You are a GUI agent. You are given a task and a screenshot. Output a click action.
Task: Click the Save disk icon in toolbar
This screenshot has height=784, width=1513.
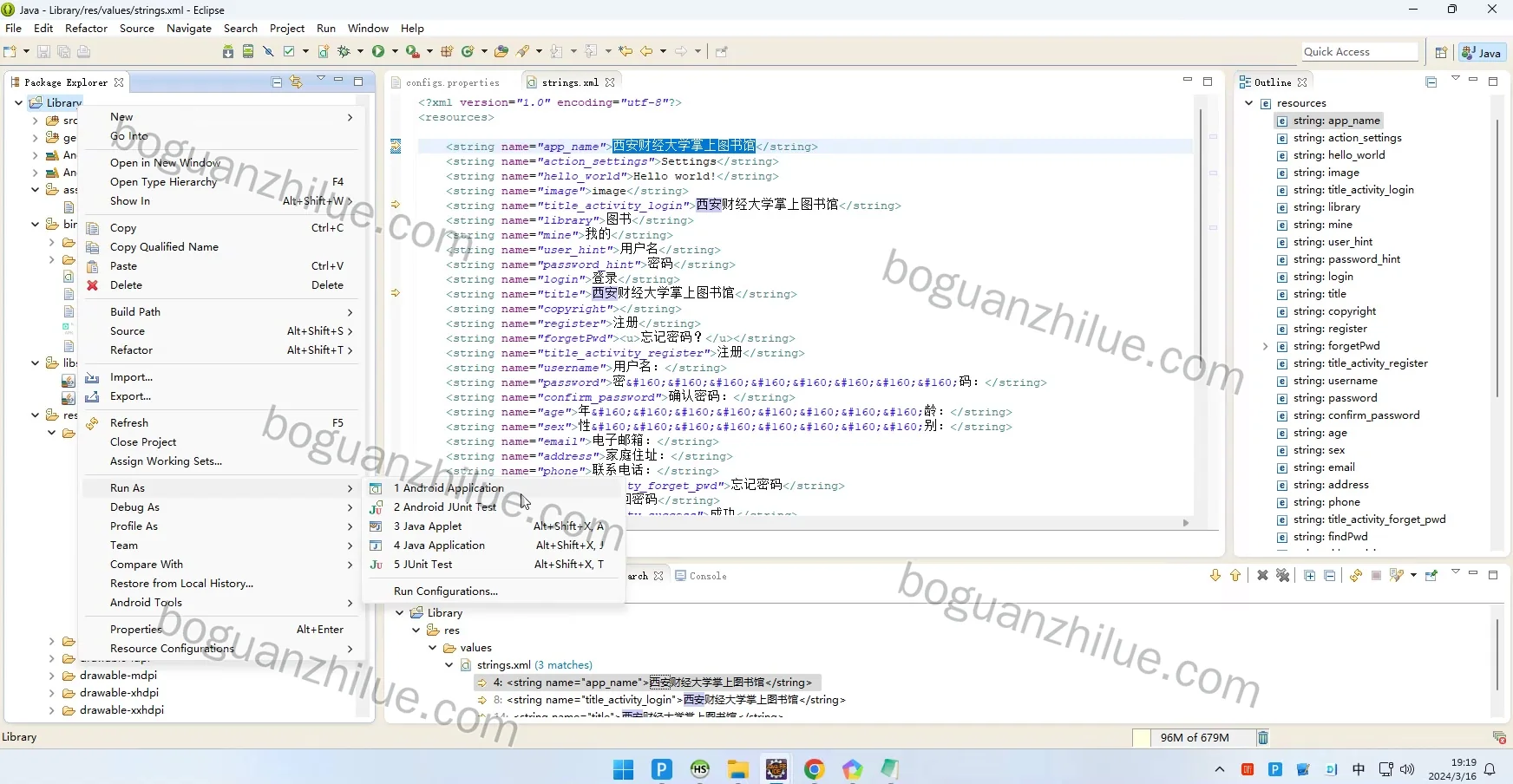(43, 52)
